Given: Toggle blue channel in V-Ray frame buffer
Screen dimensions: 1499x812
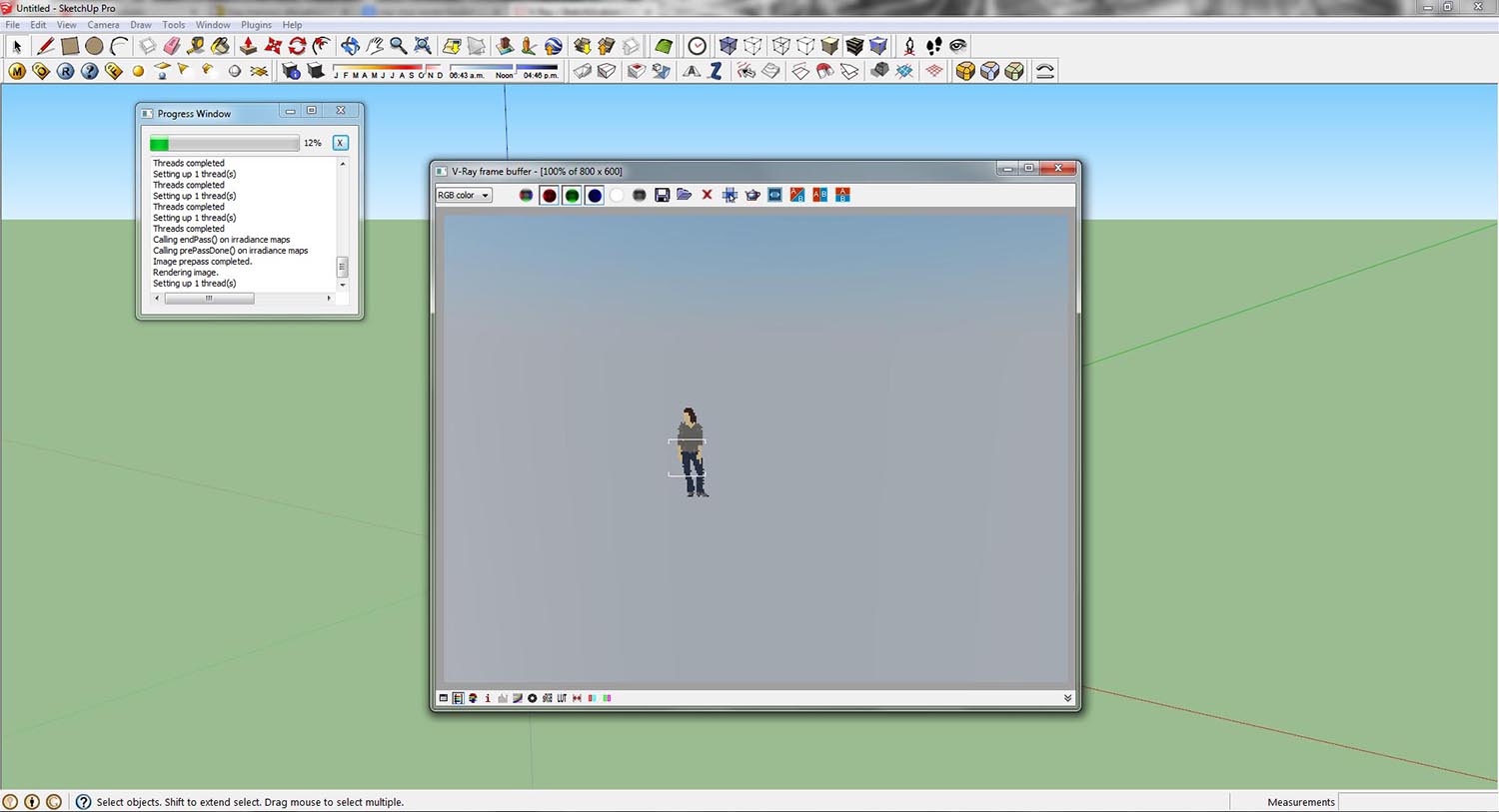Looking at the screenshot, I should pyautogui.click(x=595, y=195).
